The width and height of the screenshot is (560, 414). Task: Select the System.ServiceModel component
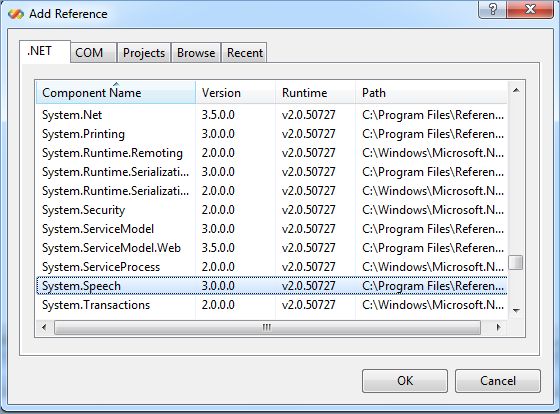click(x=271, y=229)
